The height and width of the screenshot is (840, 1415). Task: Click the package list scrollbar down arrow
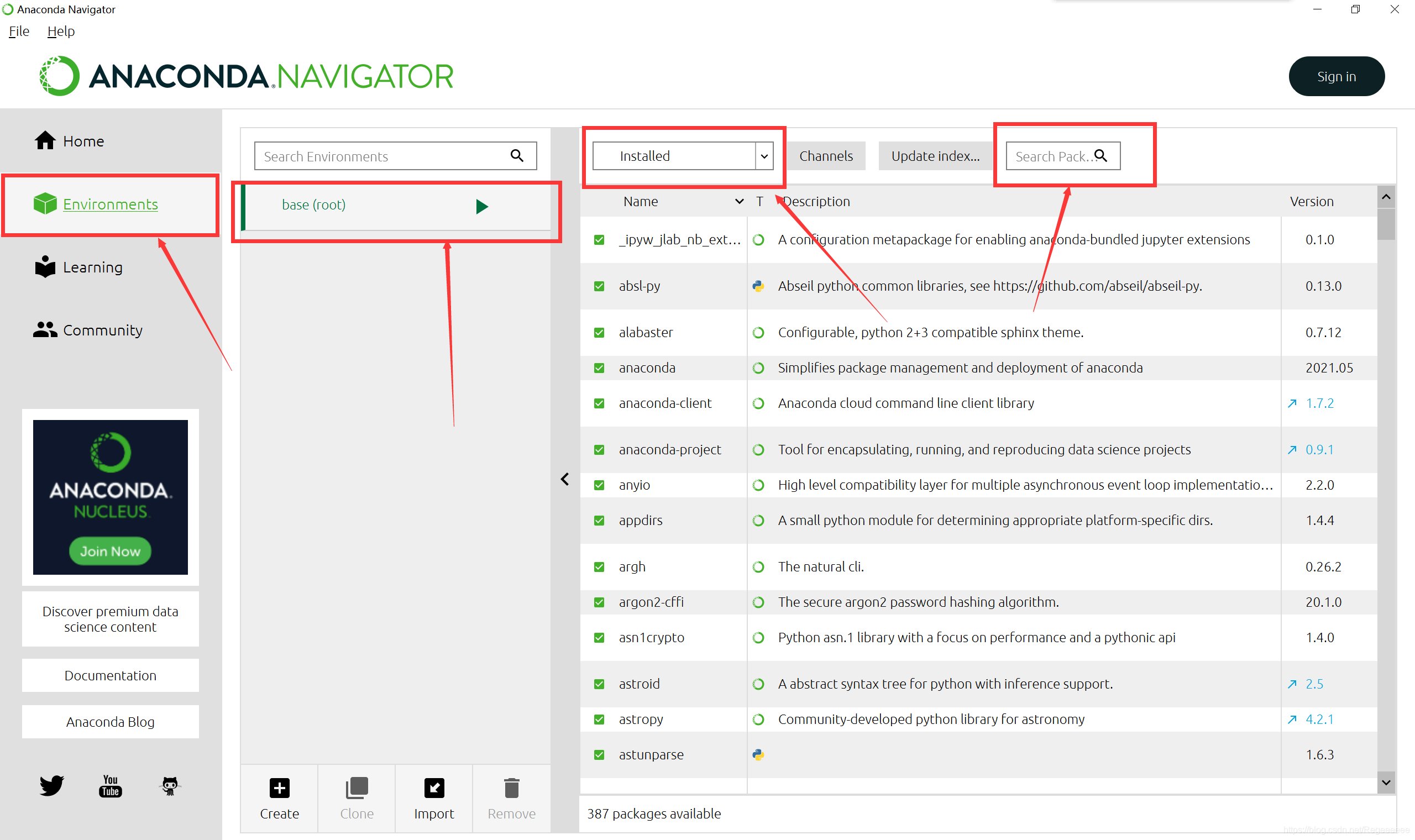pyautogui.click(x=1386, y=783)
